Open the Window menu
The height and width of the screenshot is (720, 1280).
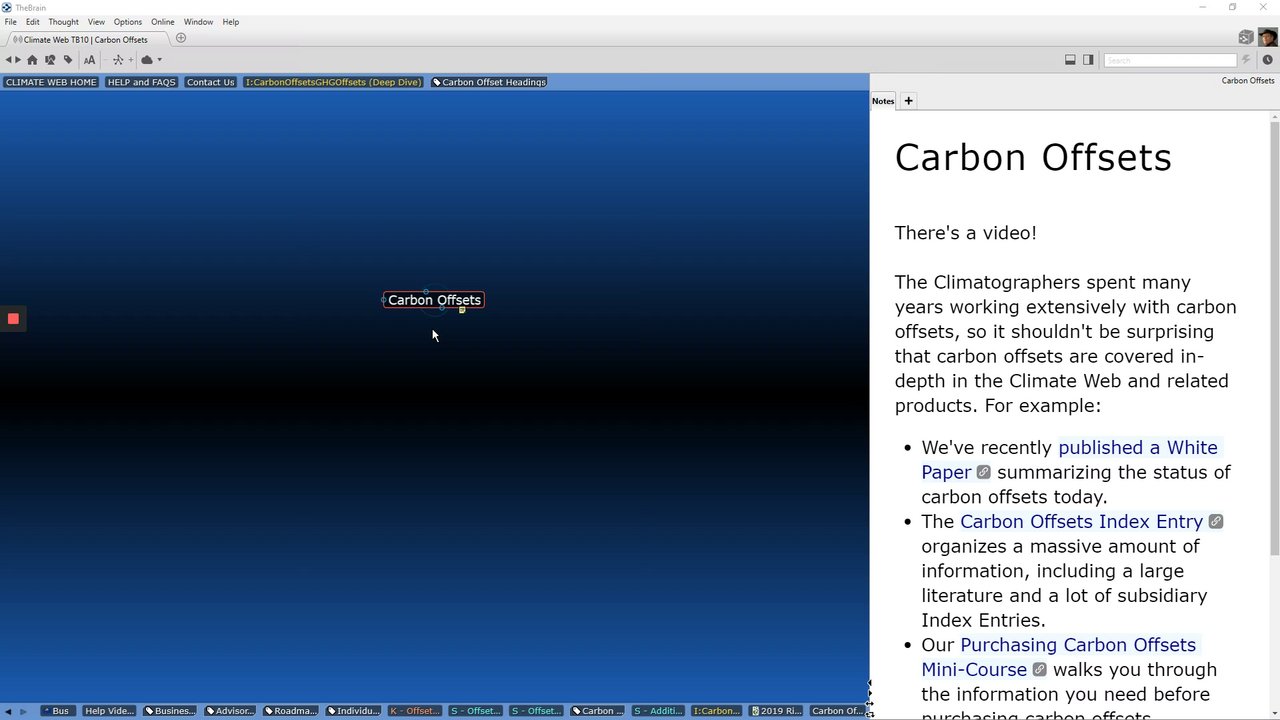coord(198,22)
